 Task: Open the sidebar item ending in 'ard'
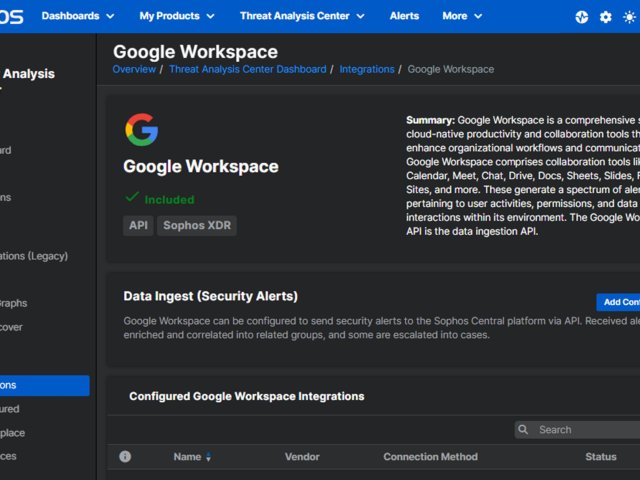[x=6, y=150]
